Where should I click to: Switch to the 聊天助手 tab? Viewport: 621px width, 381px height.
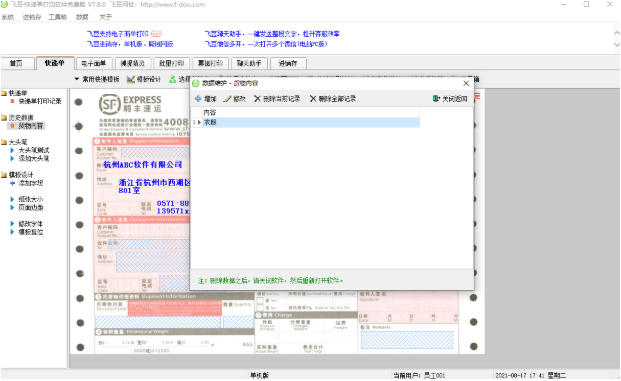click(249, 63)
